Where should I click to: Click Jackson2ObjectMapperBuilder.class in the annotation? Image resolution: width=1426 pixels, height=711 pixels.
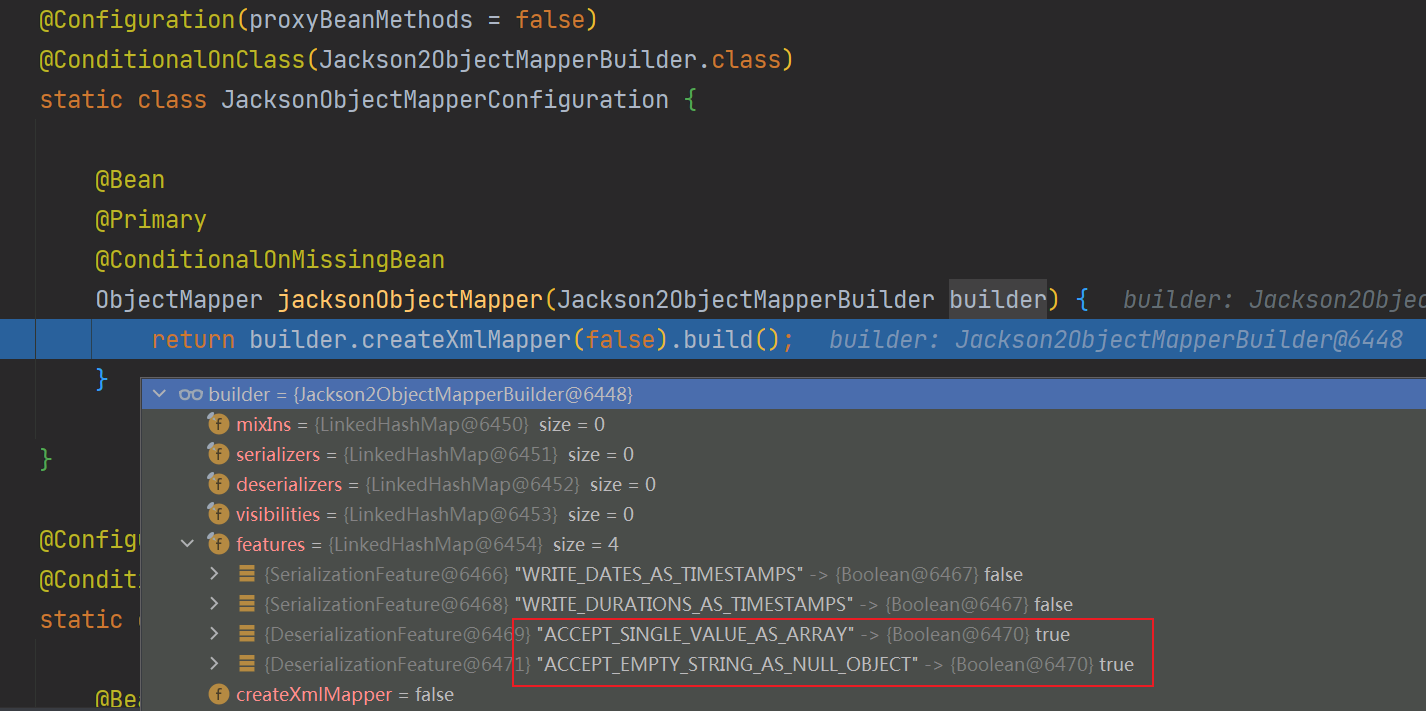click(x=550, y=60)
